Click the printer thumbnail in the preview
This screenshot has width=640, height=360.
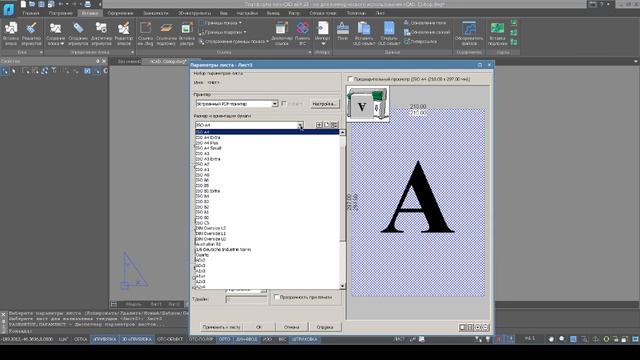coord(368,104)
